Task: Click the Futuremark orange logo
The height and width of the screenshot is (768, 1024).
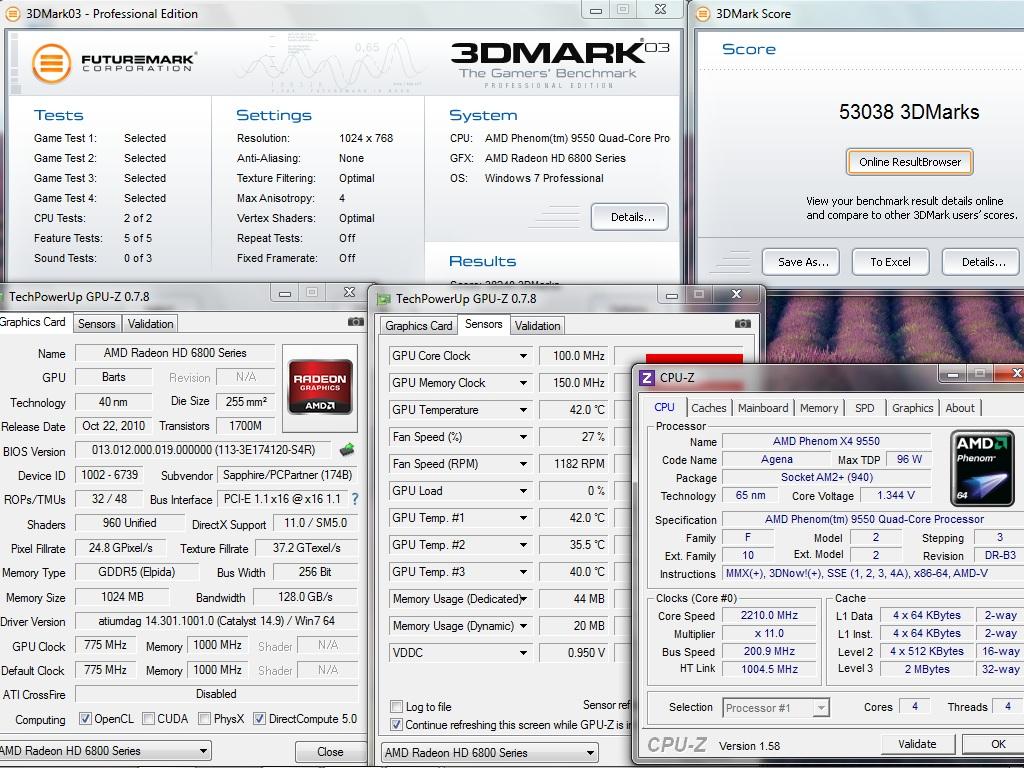Action: [52, 63]
